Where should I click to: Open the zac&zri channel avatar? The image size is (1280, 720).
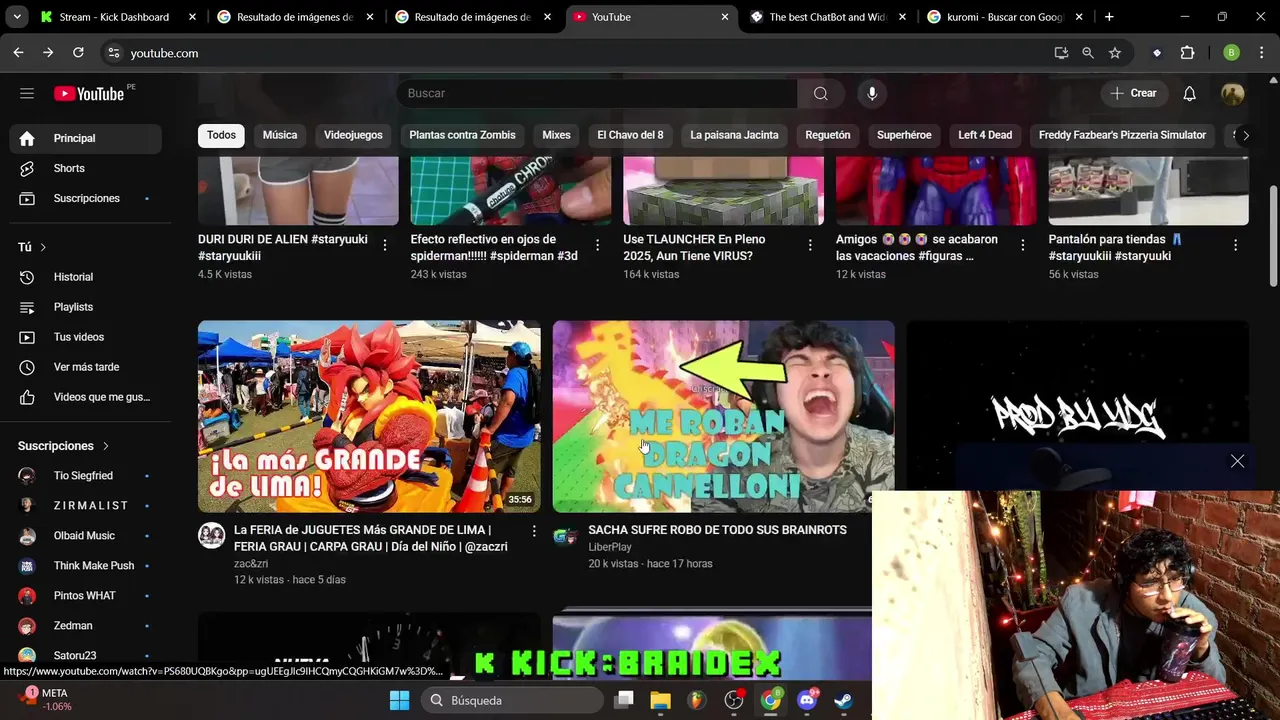[211, 535]
